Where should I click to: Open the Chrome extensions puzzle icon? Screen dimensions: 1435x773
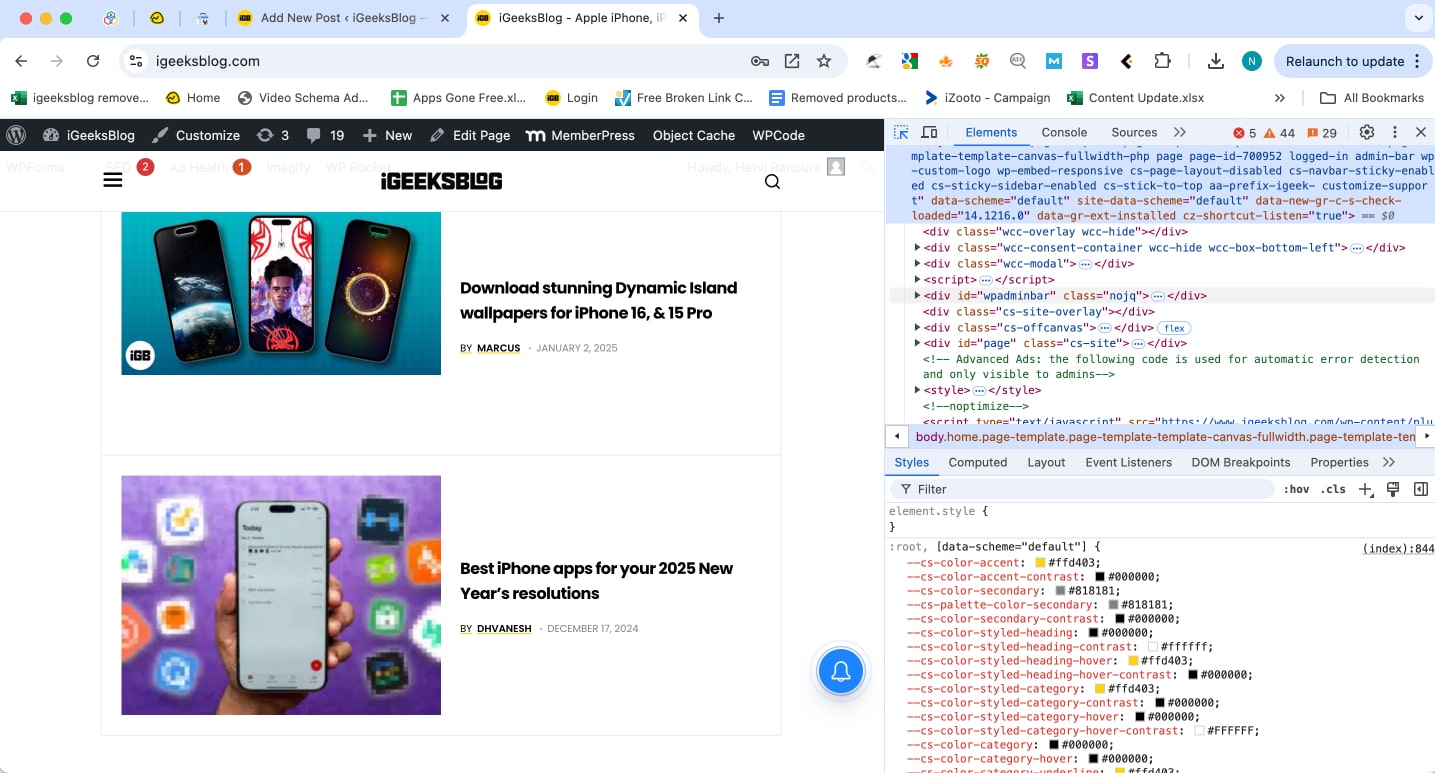click(x=1162, y=61)
